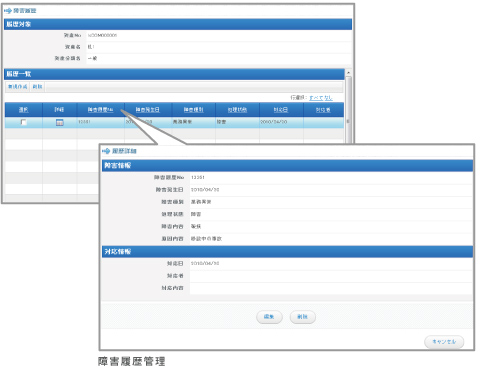Open the detail calendar icon in first row
This screenshot has width=480, height=370.
[x=60, y=122]
